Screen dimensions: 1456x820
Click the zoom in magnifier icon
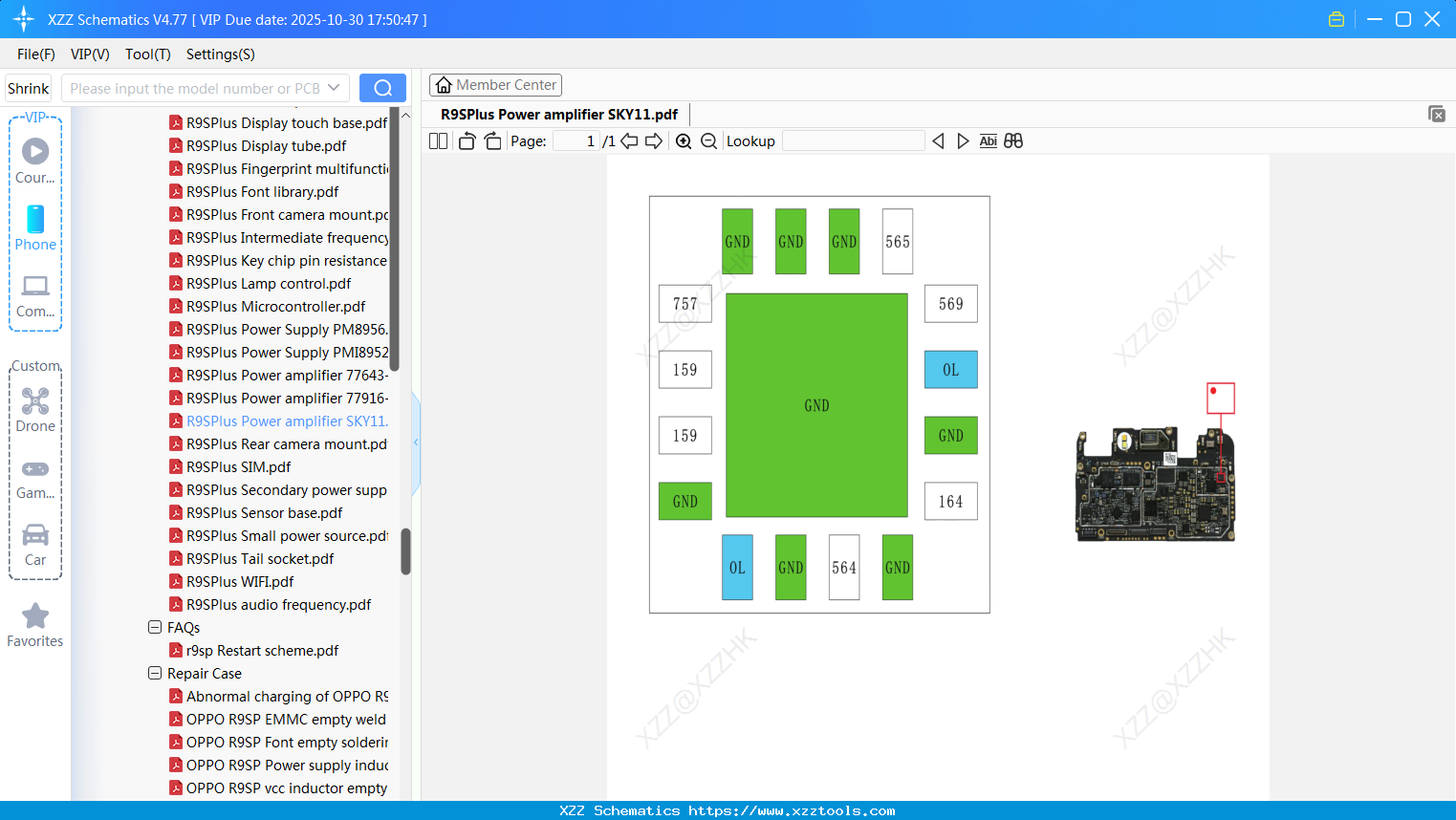pos(684,141)
